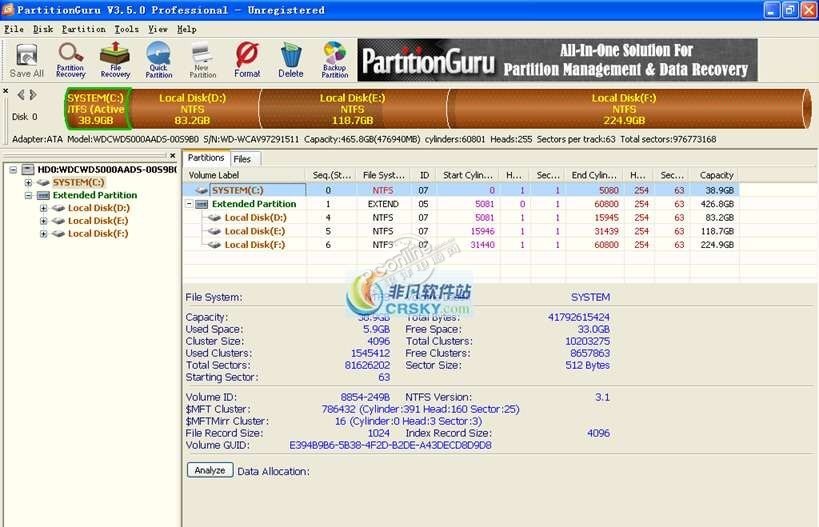The image size is (819, 527).
Task: Click the Quick Partition icon
Action: 159,60
